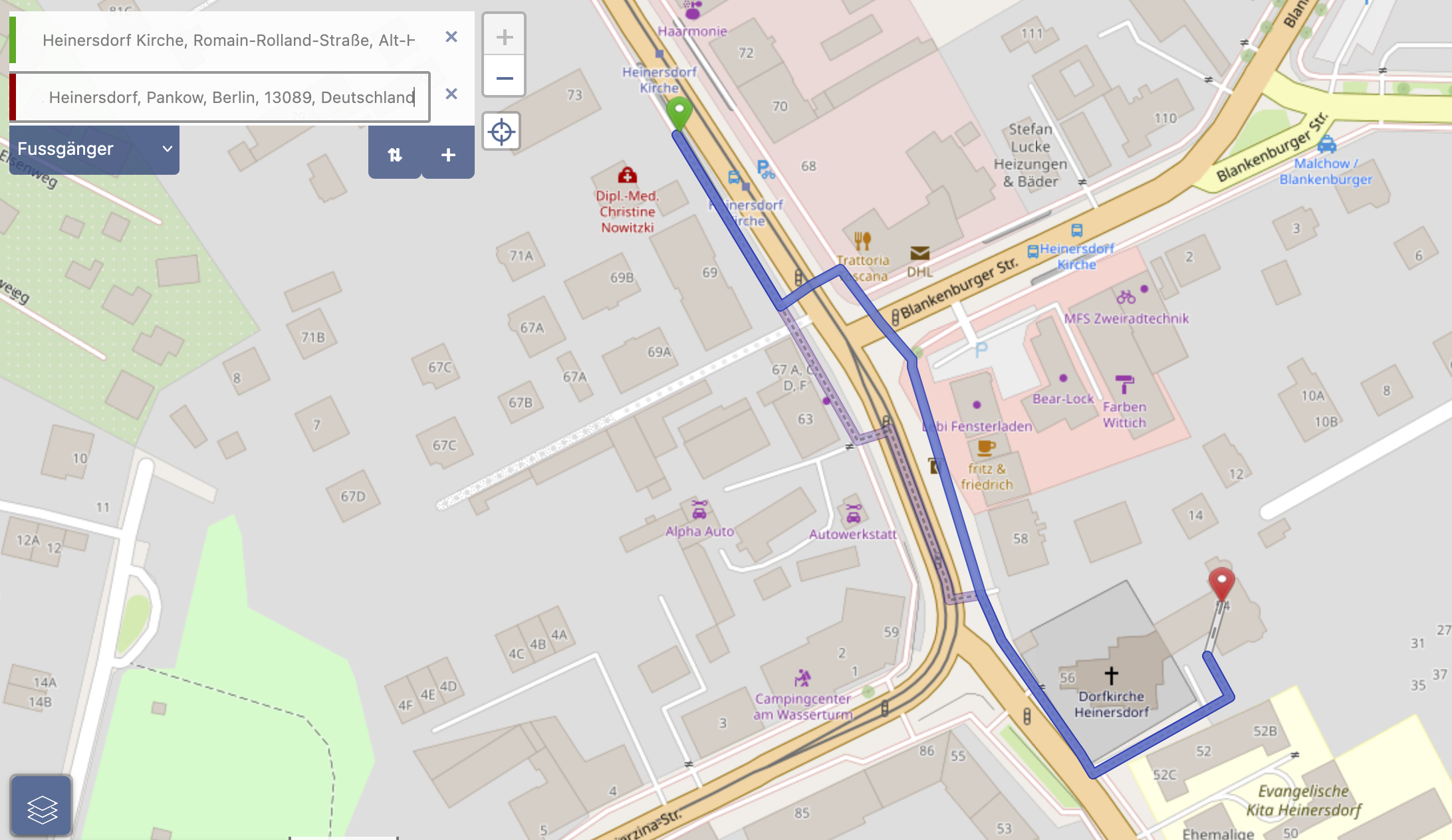1452x840 pixels.
Task: Edit the start location input
Action: pos(228,41)
